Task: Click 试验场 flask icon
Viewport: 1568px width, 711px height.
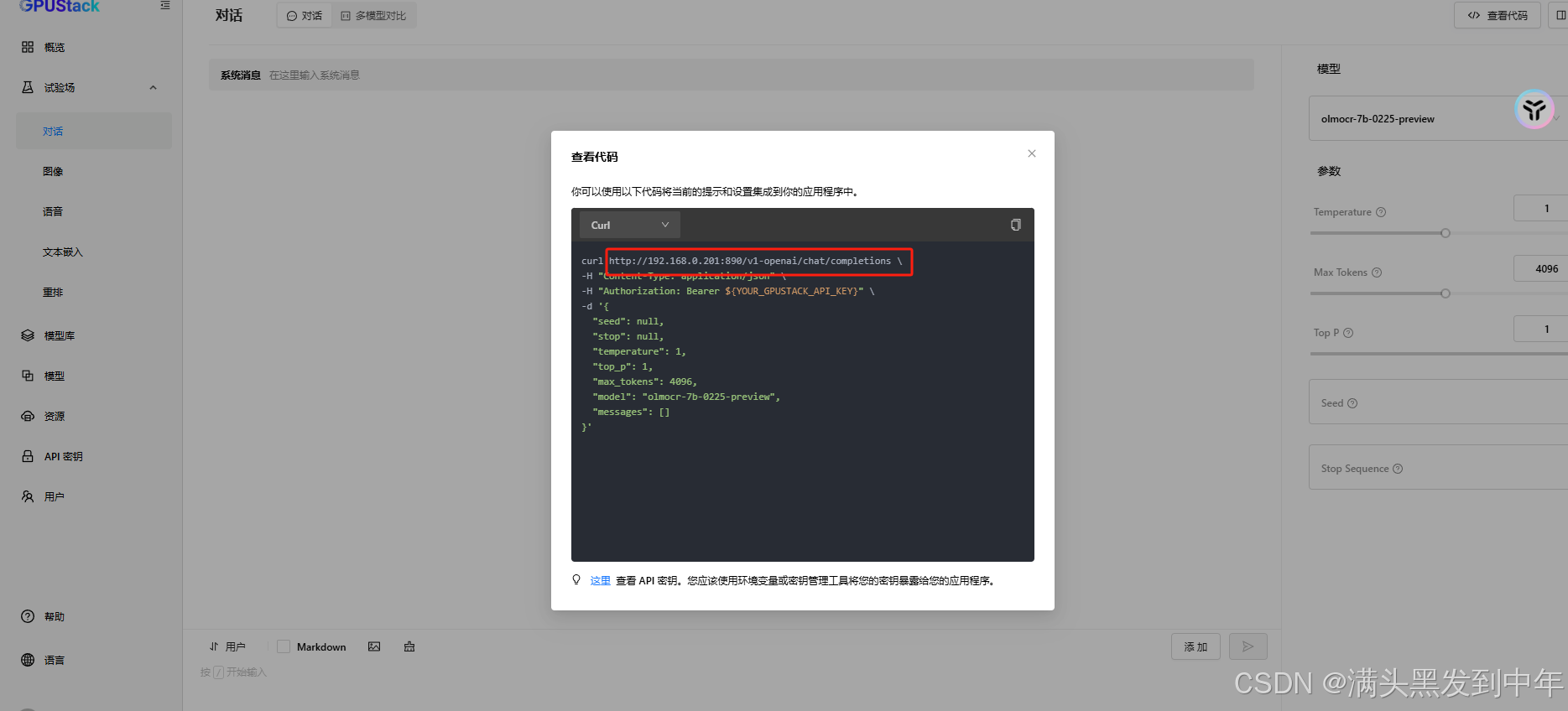Action: (x=28, y=87)
